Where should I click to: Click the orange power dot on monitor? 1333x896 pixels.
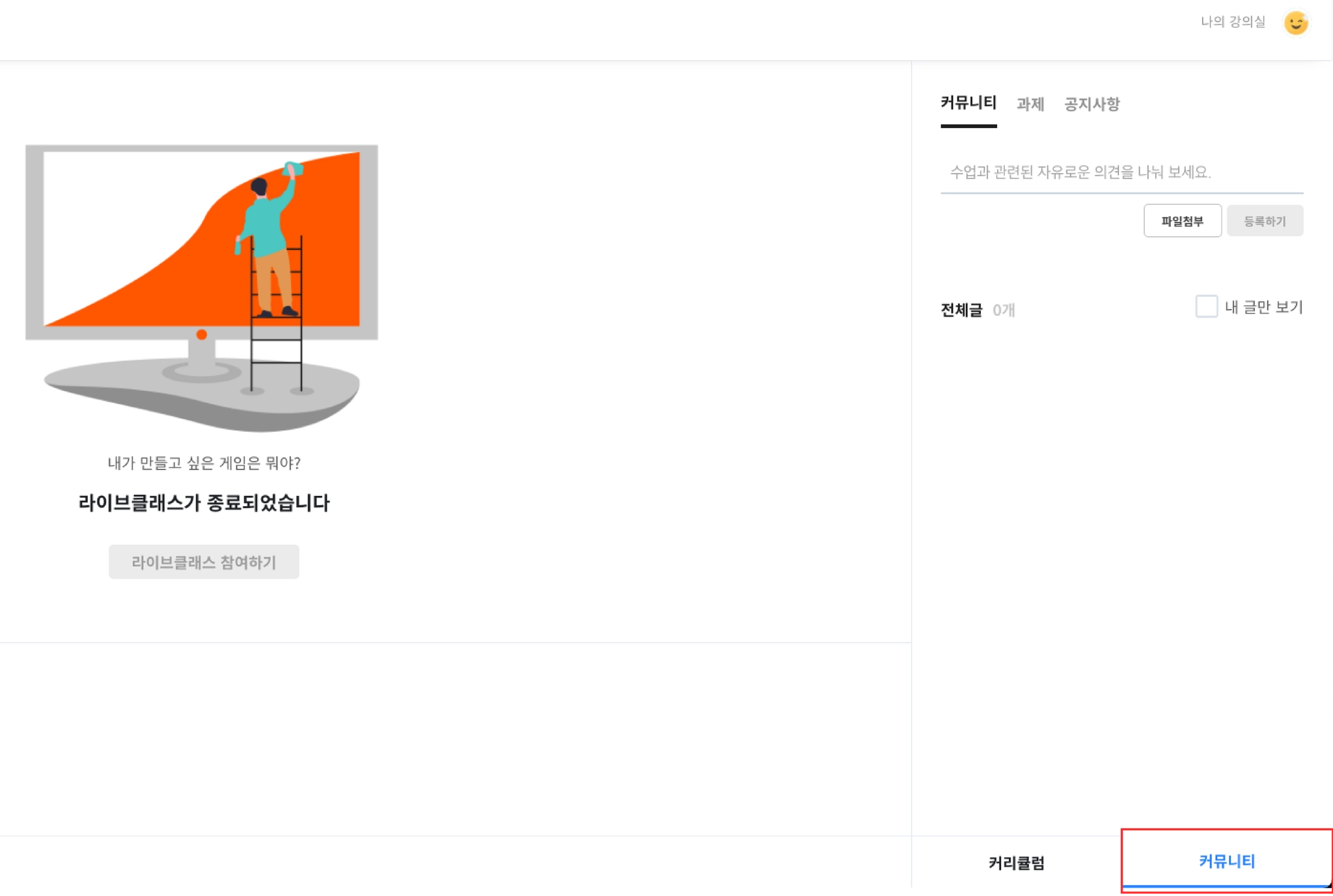tap(202, 334)
